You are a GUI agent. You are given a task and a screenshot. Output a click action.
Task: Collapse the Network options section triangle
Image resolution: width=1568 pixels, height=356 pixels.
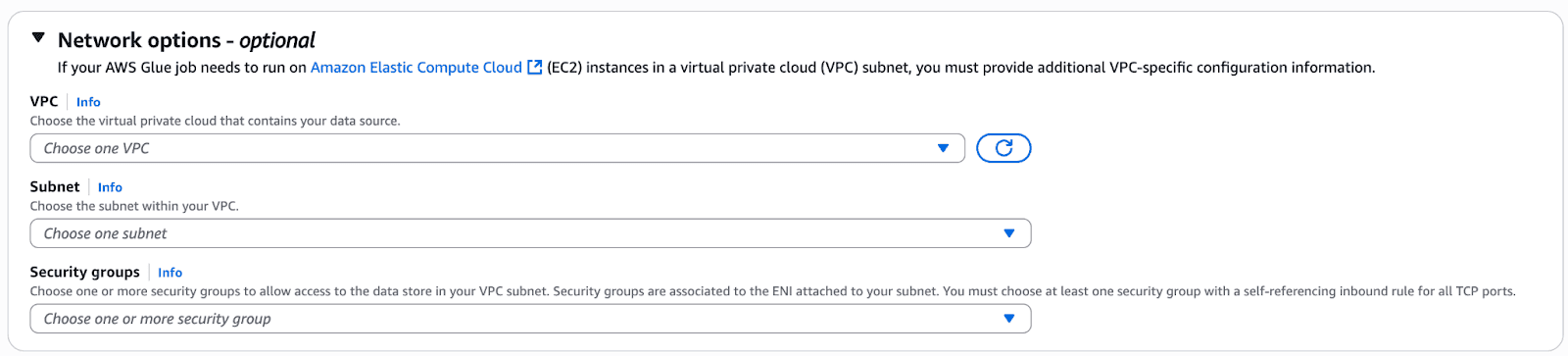tap(38, 38)
